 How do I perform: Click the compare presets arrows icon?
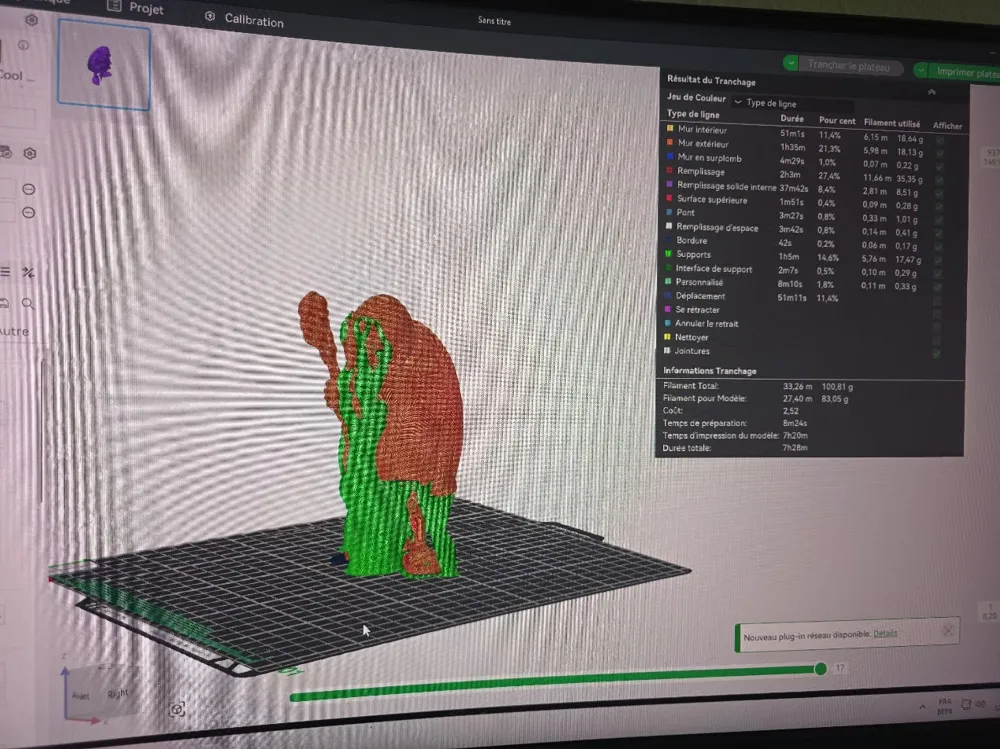(x=28, y=272)
